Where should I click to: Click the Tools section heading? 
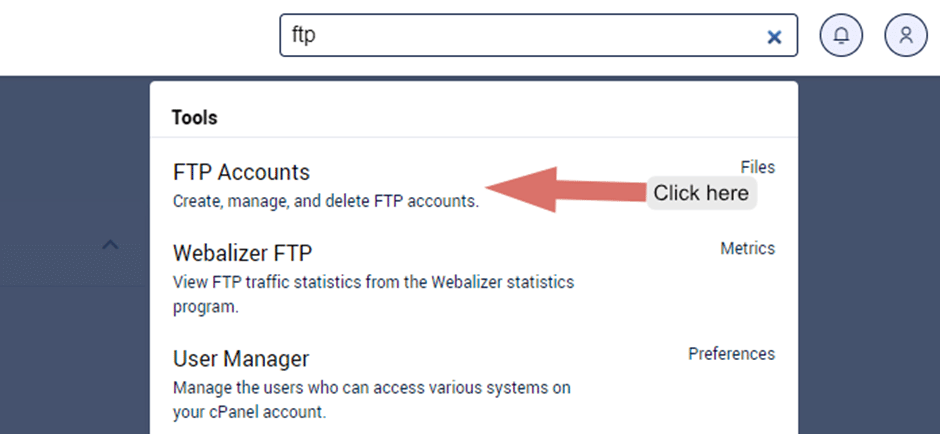pos(194,118)
